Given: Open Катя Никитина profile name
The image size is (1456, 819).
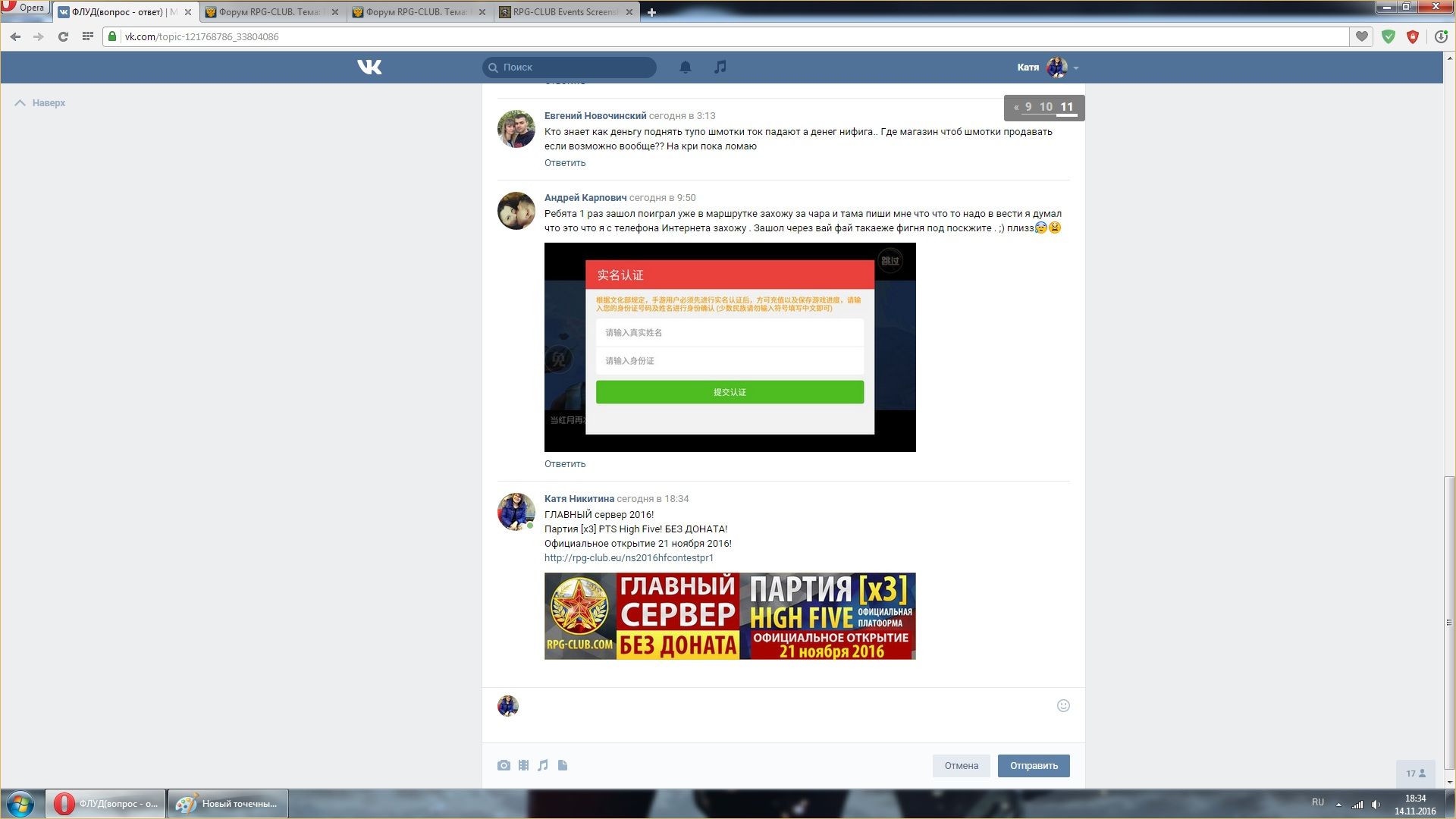Looking at the screenshot, I should [579, 499].
